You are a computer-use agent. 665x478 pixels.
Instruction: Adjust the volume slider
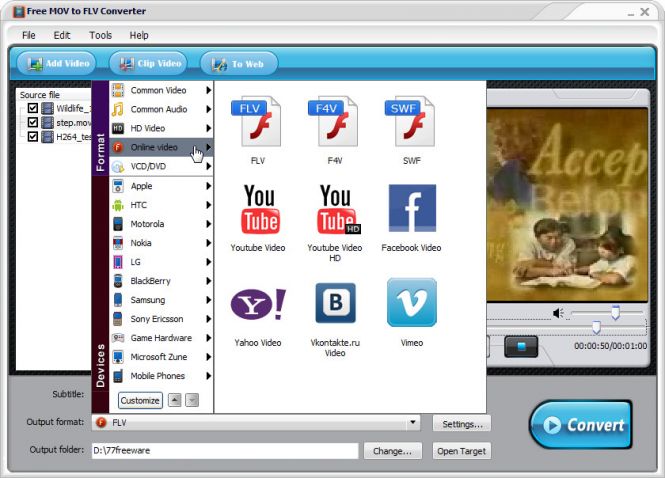pyautogui.click(x=614, y=314)
